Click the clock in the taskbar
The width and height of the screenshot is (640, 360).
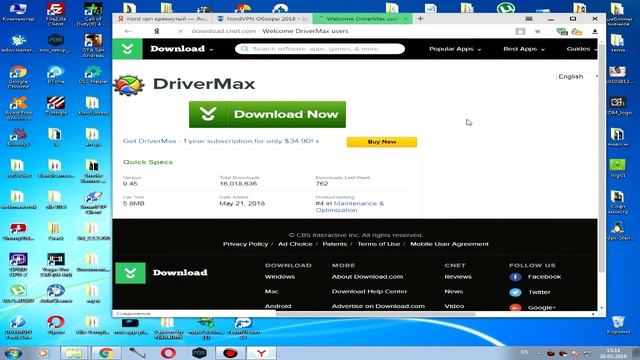click(x=613, y=353)
